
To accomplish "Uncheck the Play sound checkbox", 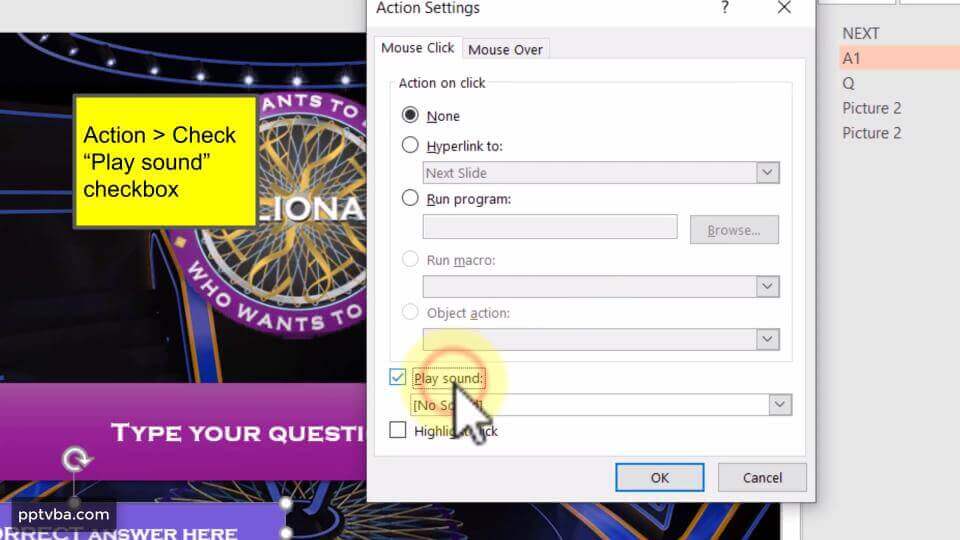I will click(397, 377).
